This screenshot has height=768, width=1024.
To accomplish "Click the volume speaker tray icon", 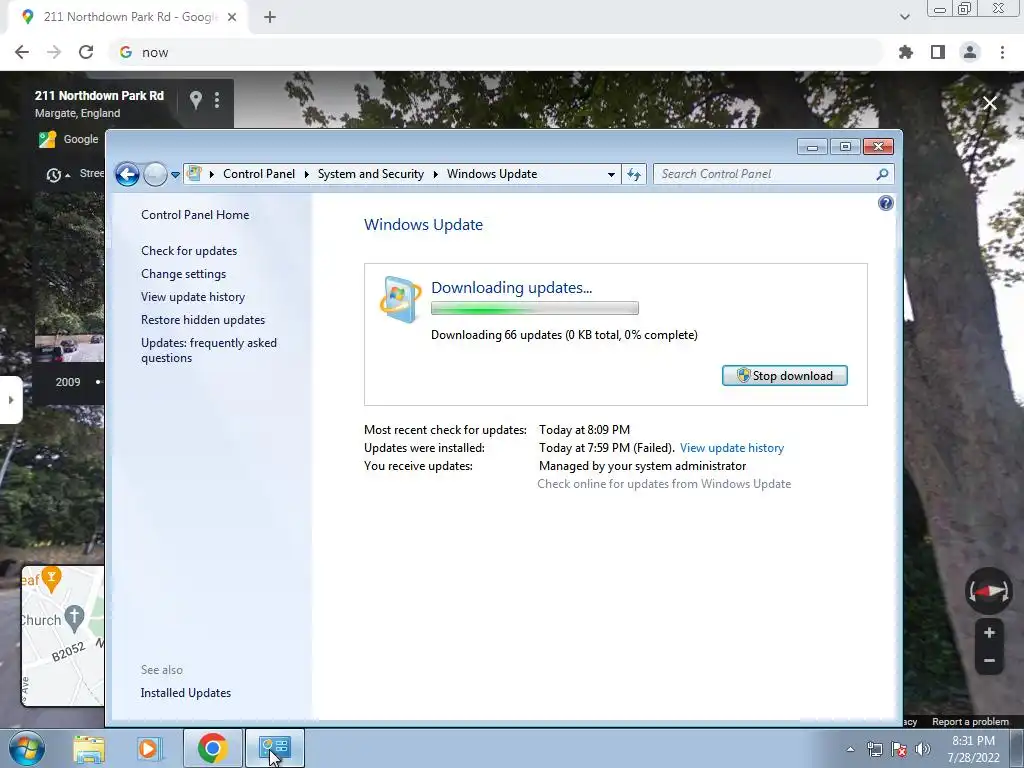I will click(923, 749).
